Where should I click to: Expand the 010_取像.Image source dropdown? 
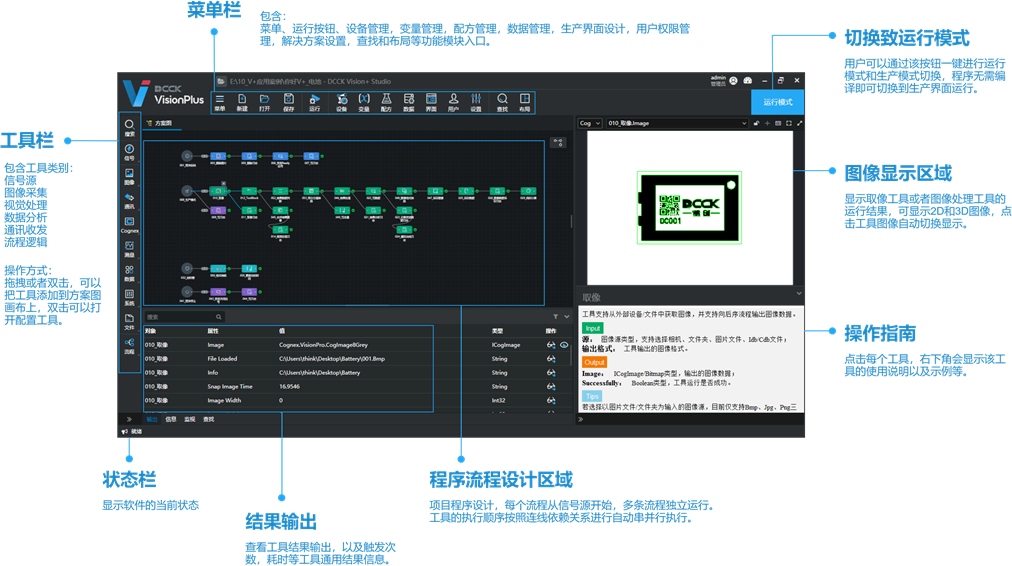pos(676,123)
